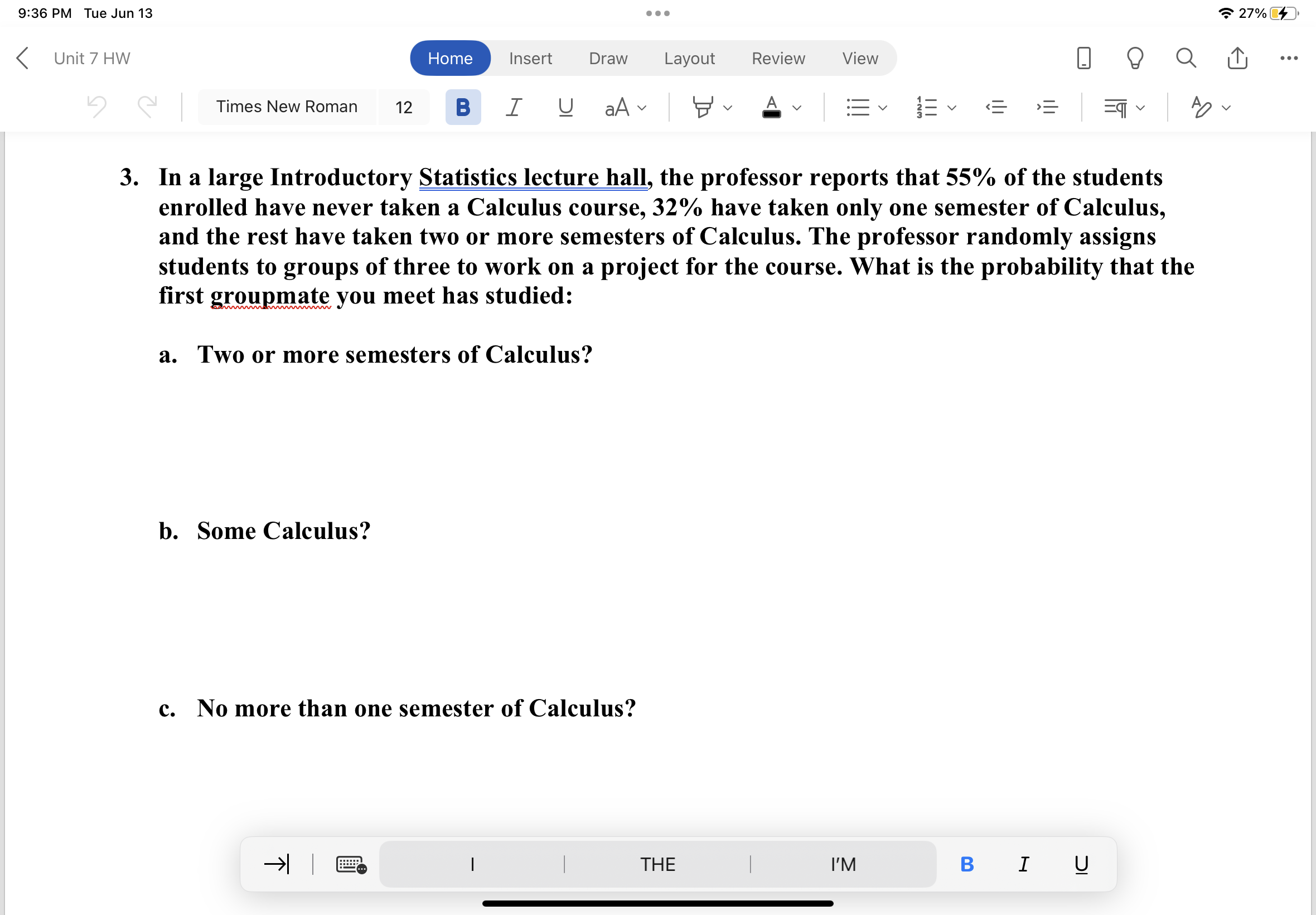The width and height of the screenshot is (1316, 915).
Task: Switch to the Insert tab
Action: pos(529,57)
